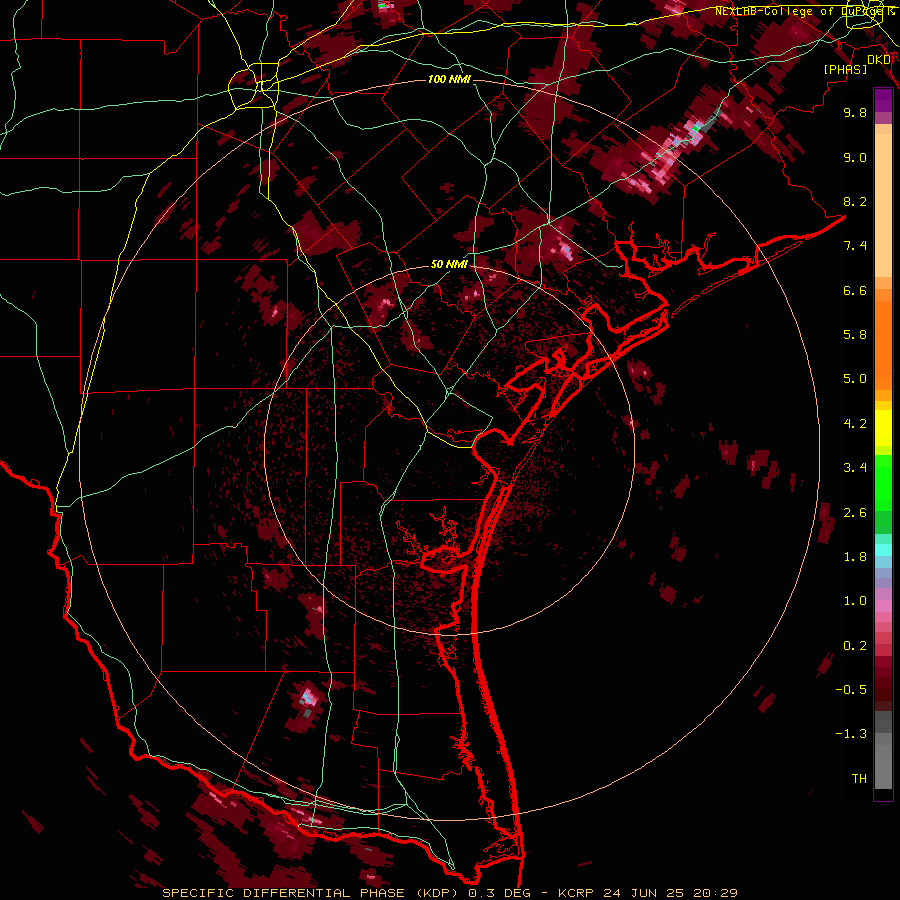Image resolution: width=900 pixels, height=900 pixels.
Task: Click the -0.5 scale value
Action: click(x=851, y=690)
